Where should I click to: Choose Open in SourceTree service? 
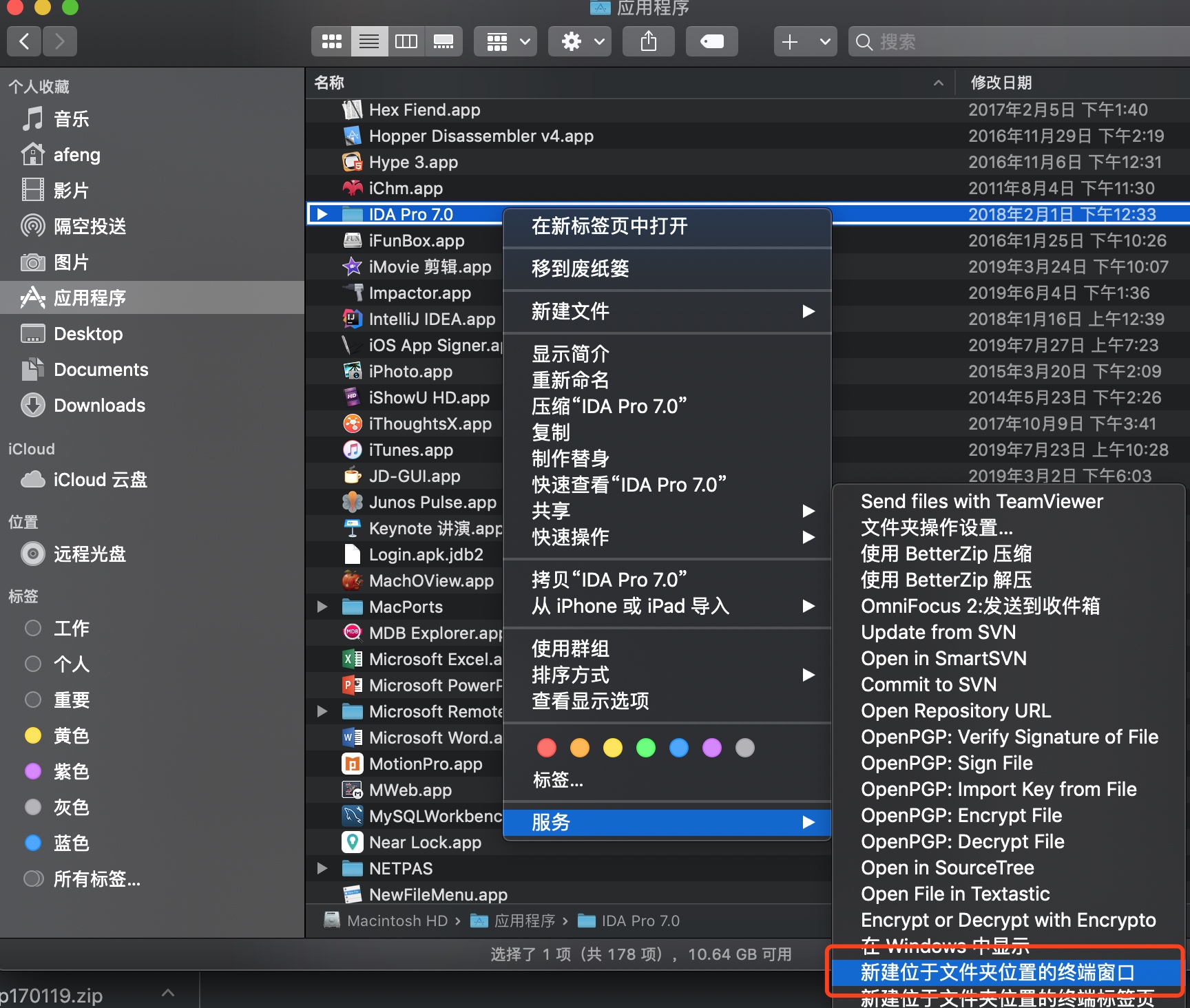(1009, 868)
